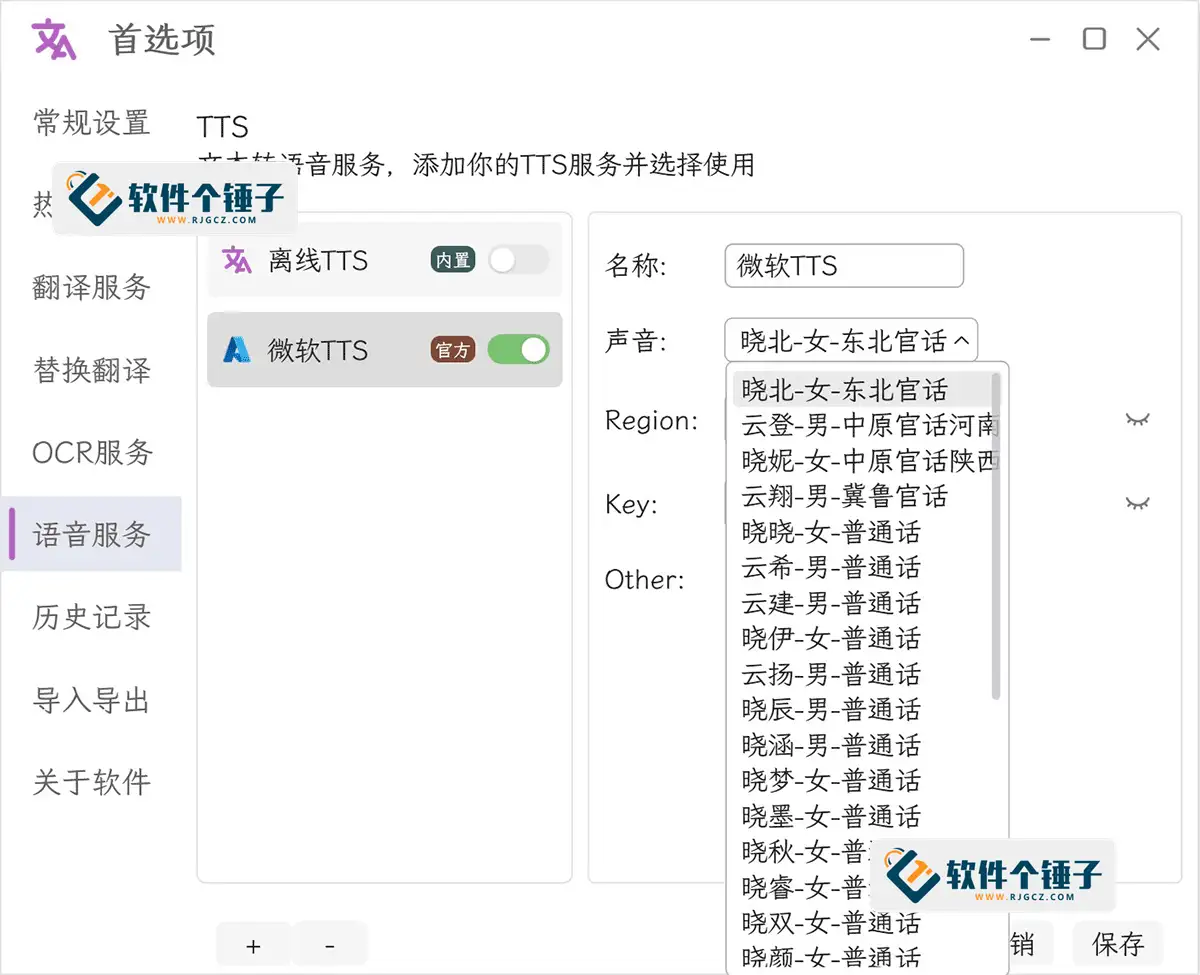Image resolution: width=1200 pixels, height=975 pixels.
Task: Disable the 微软TTS toggle switch
Action: coord(519,349)
